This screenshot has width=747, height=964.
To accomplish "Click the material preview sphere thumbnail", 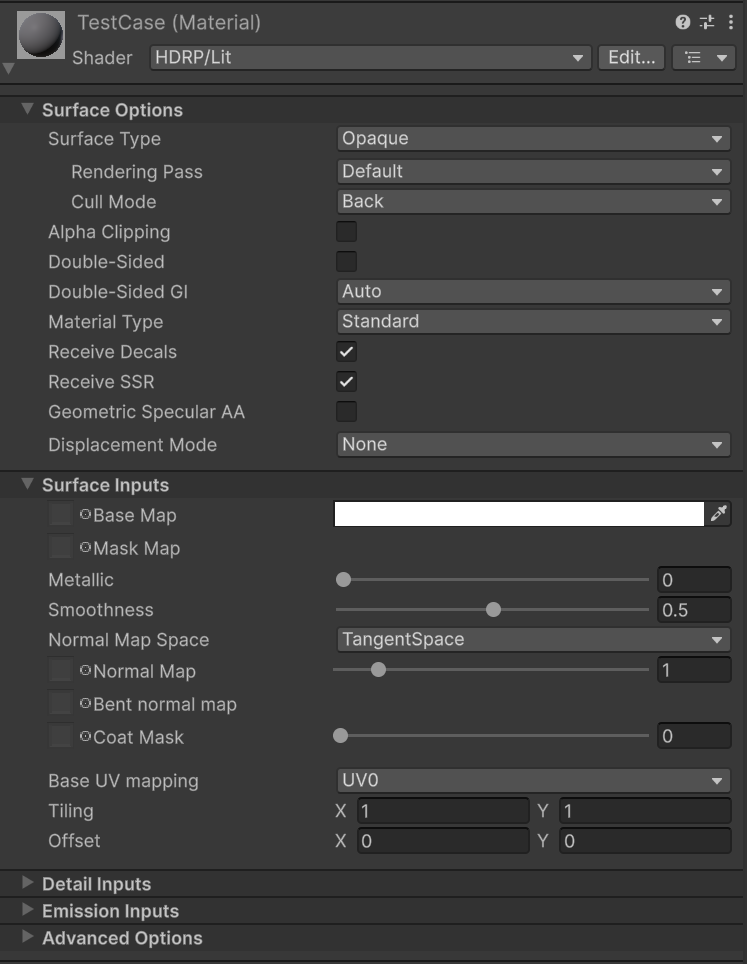I will tap(41, 36).
